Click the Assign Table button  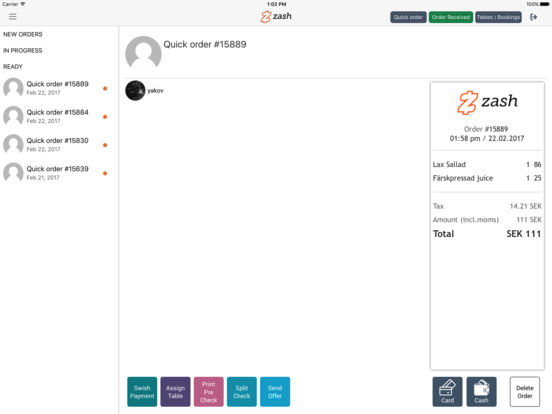[175, 391]
